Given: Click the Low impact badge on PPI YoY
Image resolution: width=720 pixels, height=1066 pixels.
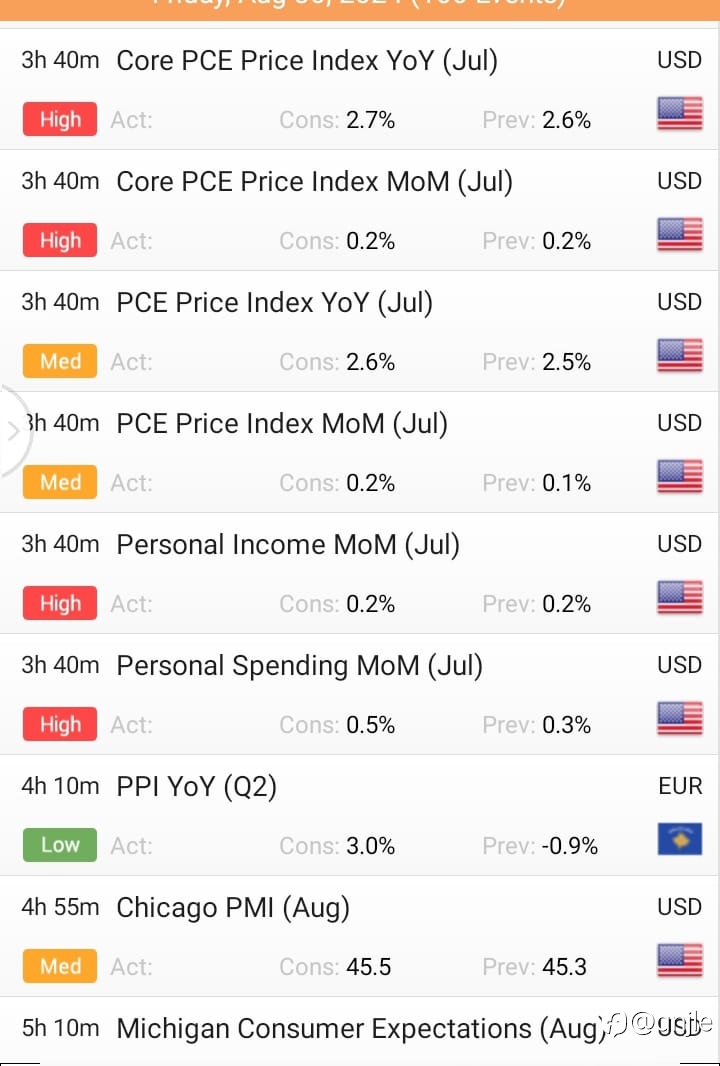Looking at the screenshot, I should click(60, 845).
